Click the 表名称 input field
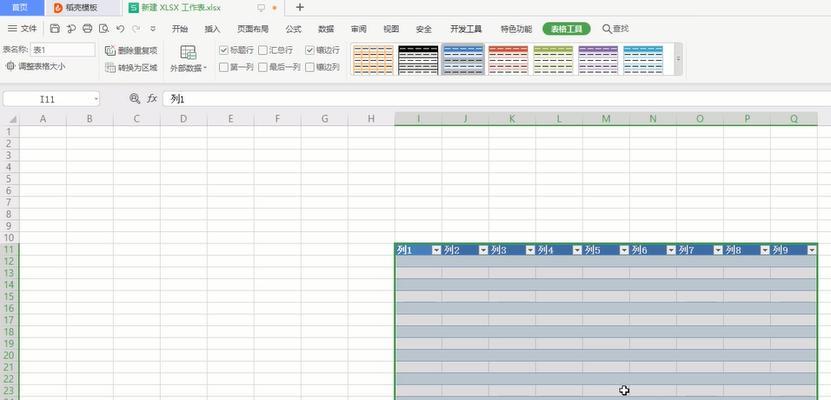831x400 pixels. point(63,50)
